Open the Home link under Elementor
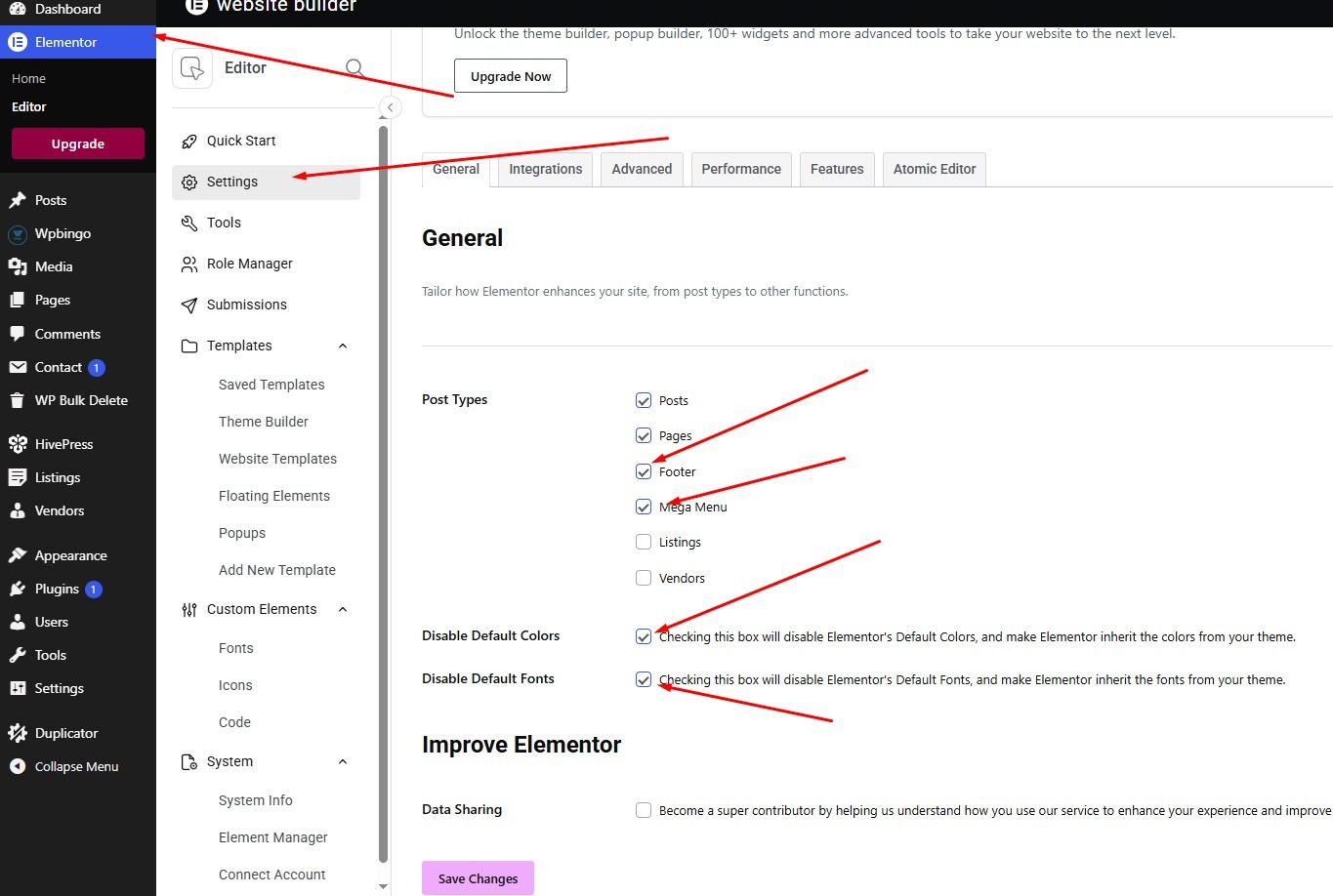 (29, 78)
